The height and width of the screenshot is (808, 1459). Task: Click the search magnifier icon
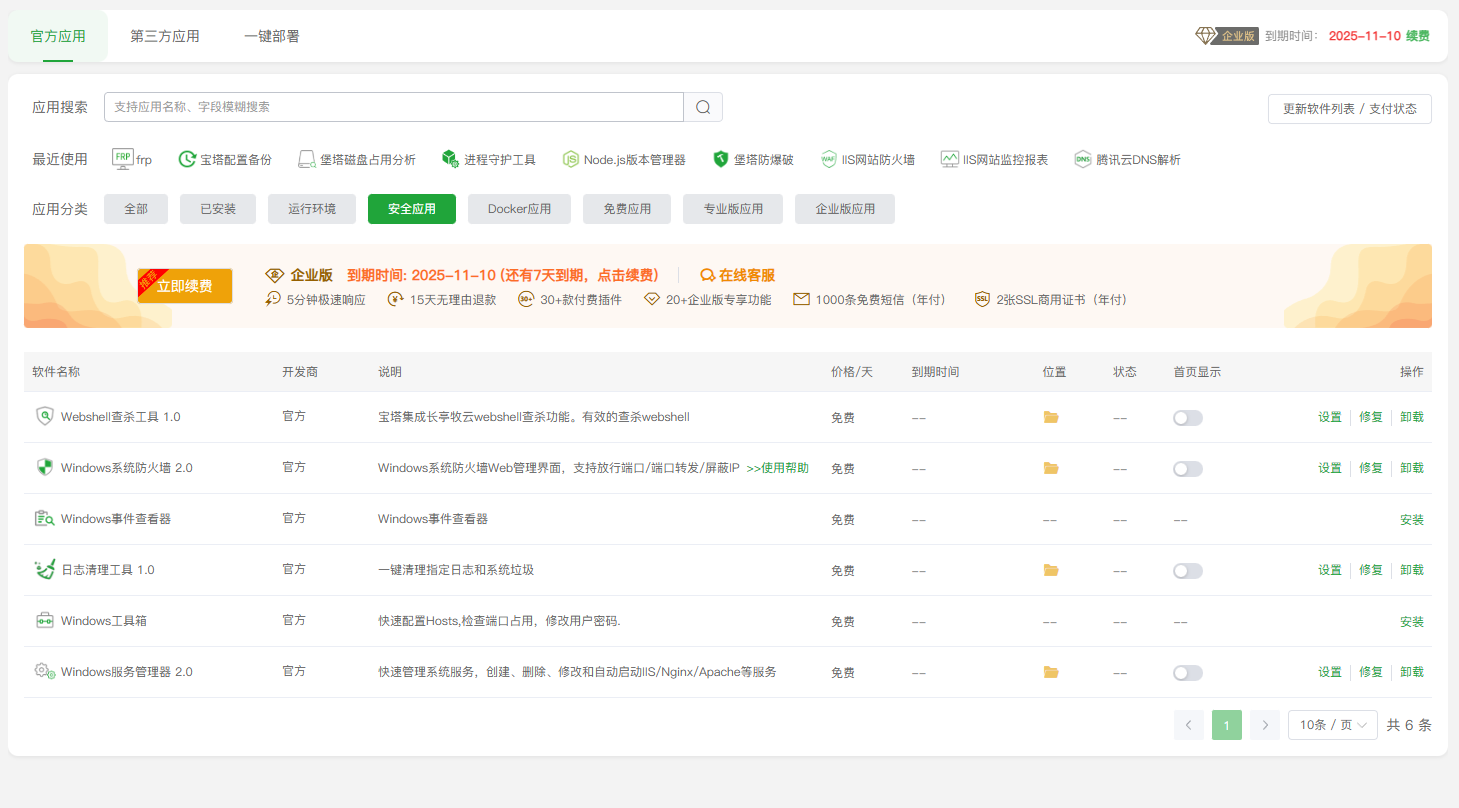[703, 107]
